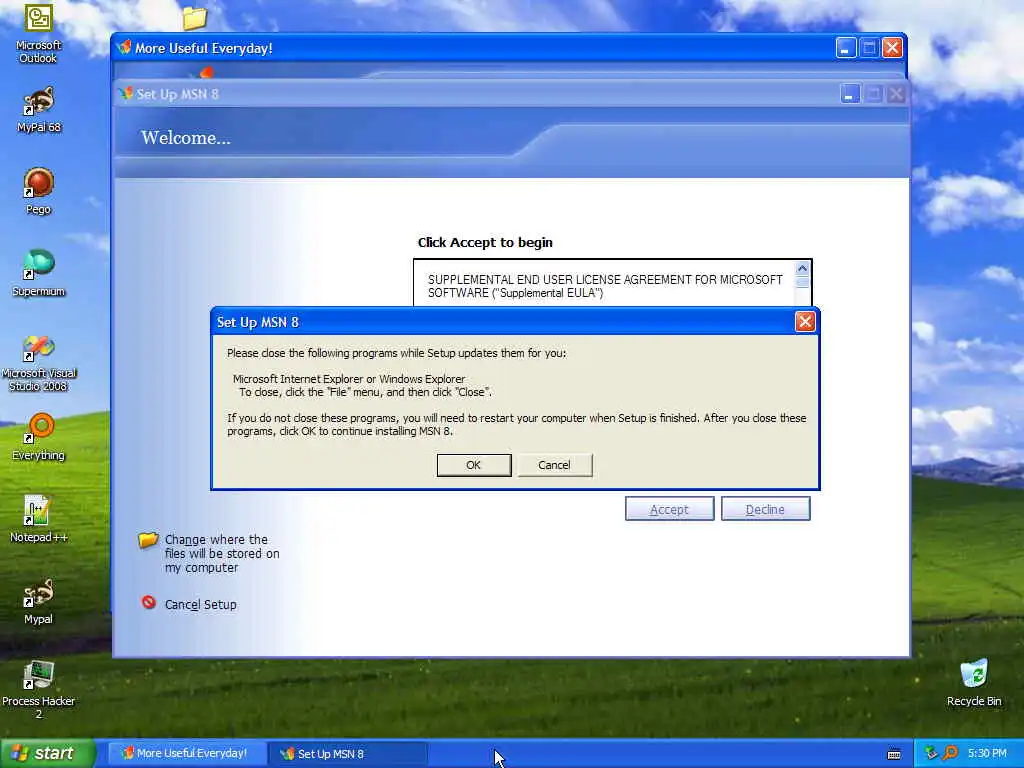The image size is (1024, 768).
Task: Click keyboard icon in taskbar
Action: click(894, 754)
